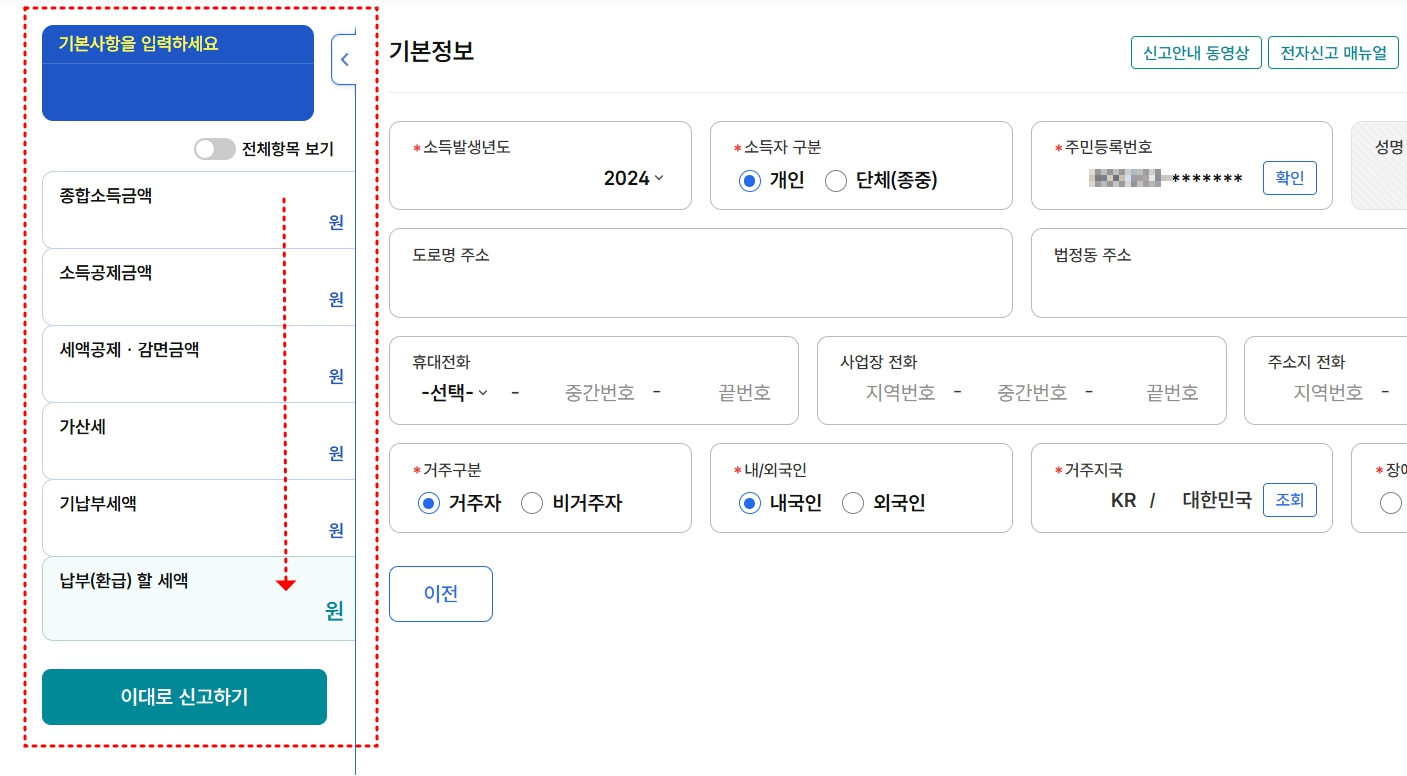Click the 기본정보 heading

tap(432, 51)
